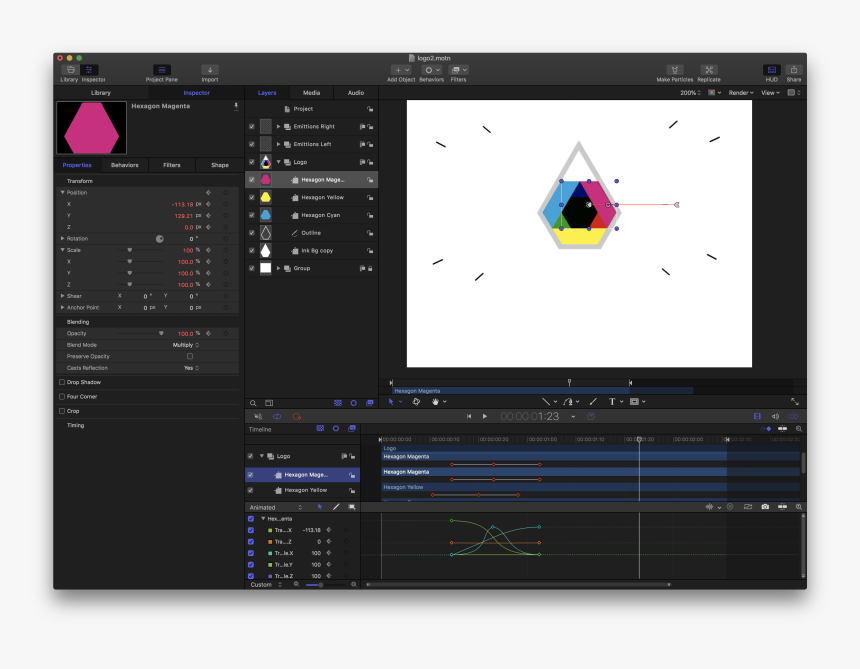This screenshot has height=669, width=860.
Task: Switch to the Media tab
Action: pos(311,92)
